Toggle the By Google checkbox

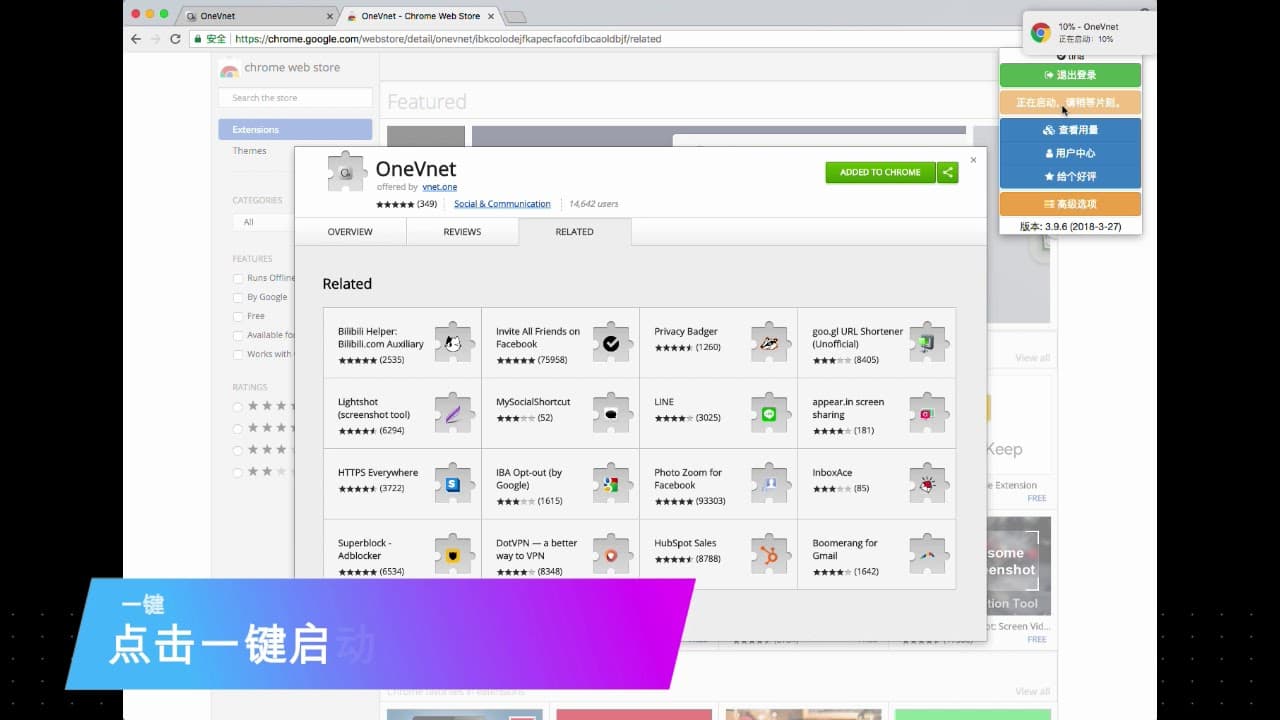tap(238, 297)
